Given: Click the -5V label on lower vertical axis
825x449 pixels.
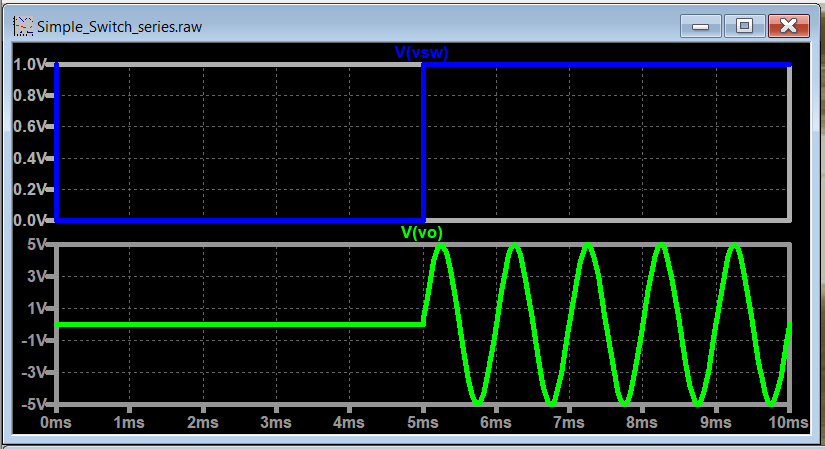Looking at the screenshot, I should click(x=34, y=404).
